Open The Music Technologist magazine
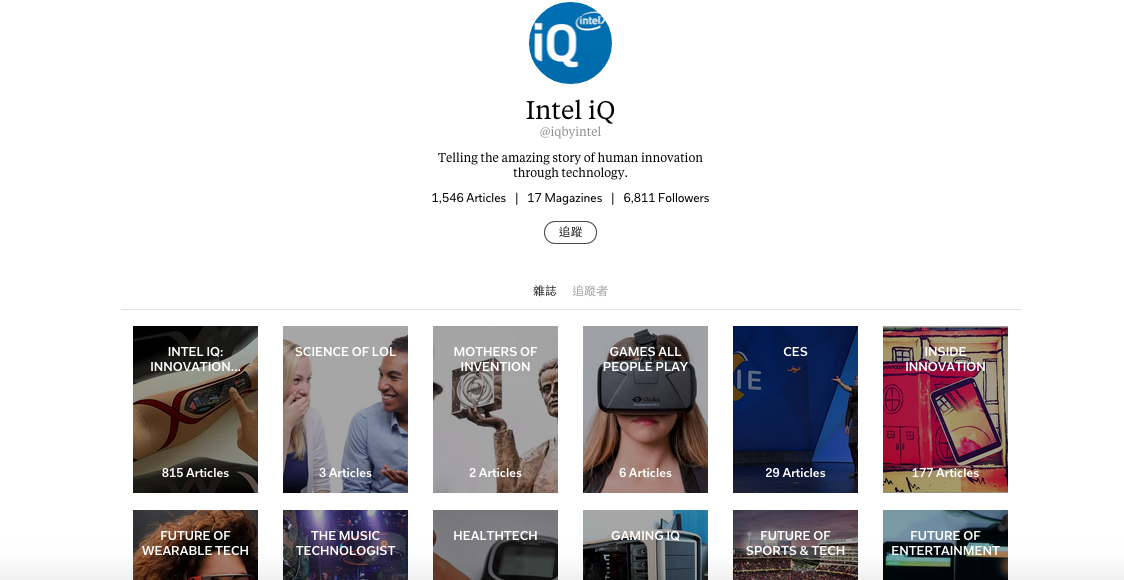This screenshot has height=580, width=1124. 345,545
